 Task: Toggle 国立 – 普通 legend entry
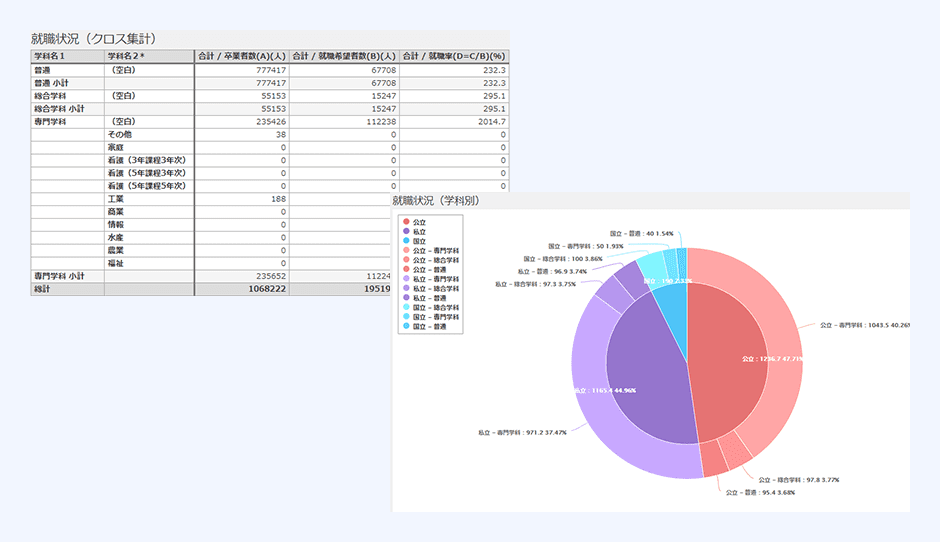pos(430,327)
